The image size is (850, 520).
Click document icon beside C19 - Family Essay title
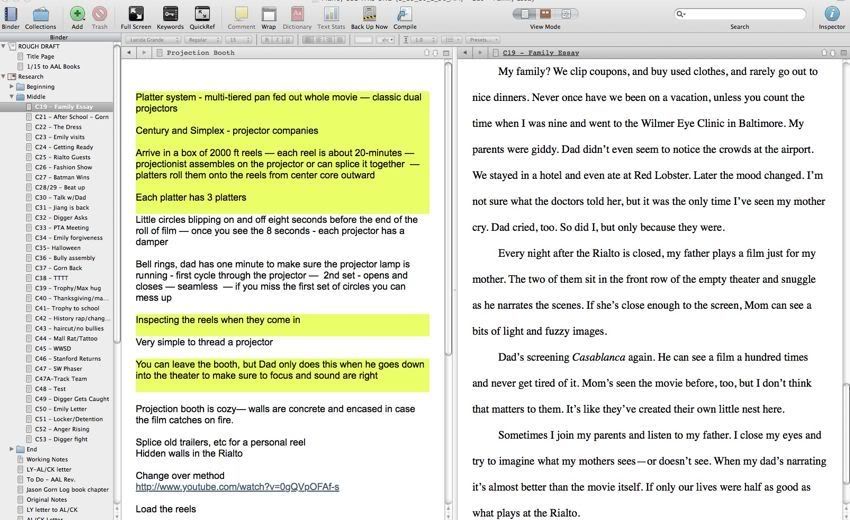[x=495, y=53]
